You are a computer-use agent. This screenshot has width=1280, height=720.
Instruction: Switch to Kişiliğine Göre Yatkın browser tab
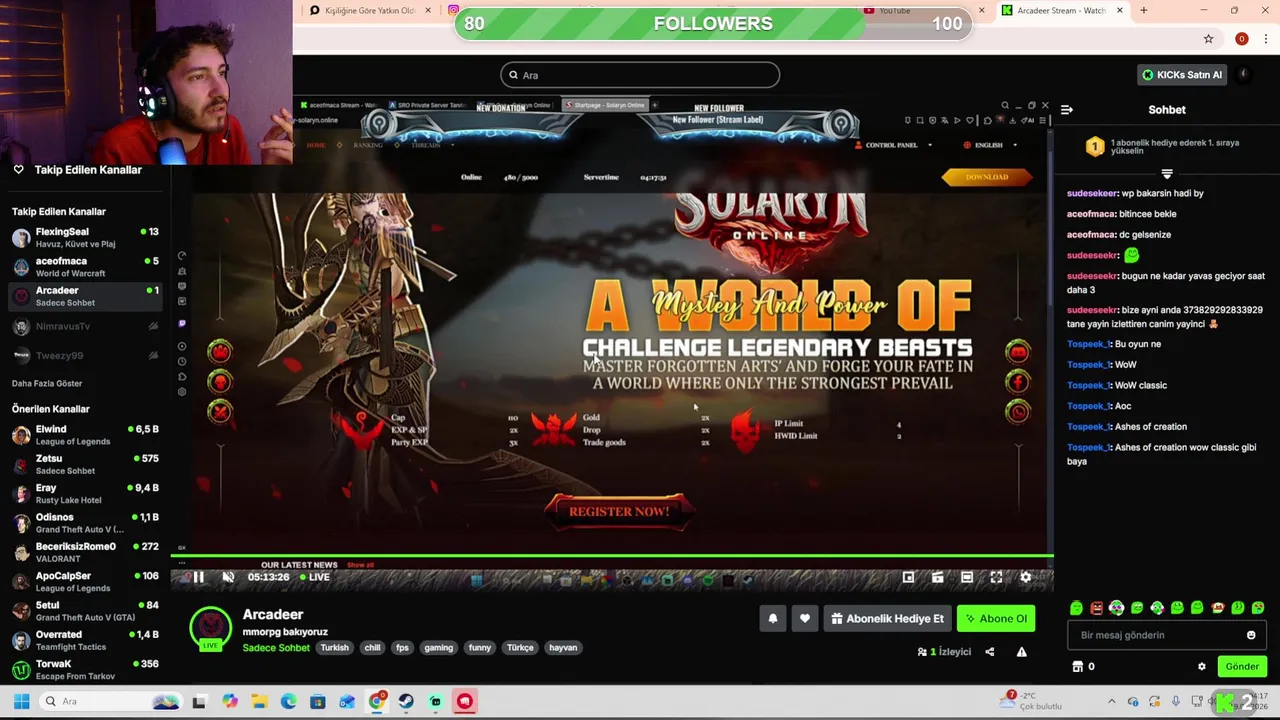[372, 10]
